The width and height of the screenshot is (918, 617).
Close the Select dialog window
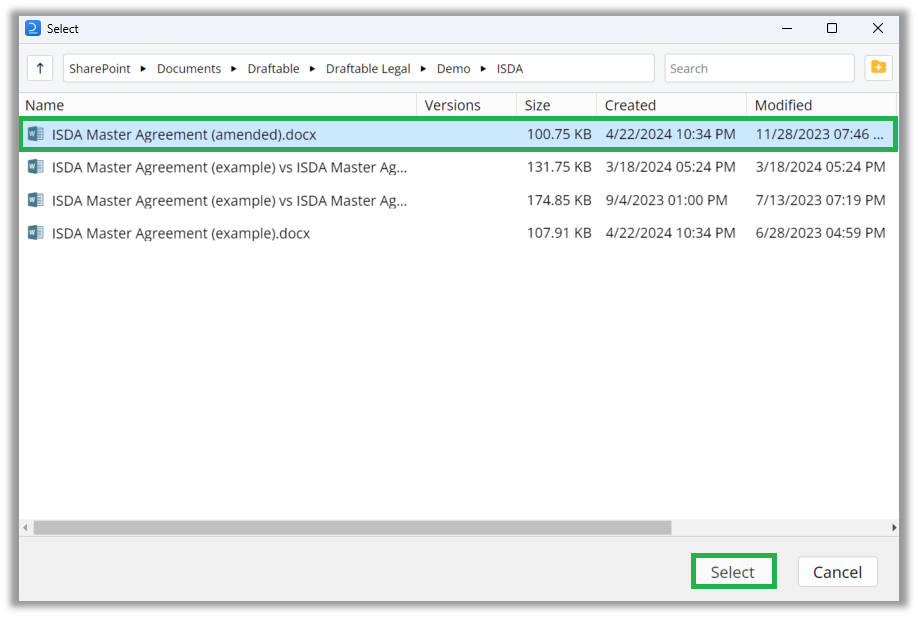click(x=878, y=28)
